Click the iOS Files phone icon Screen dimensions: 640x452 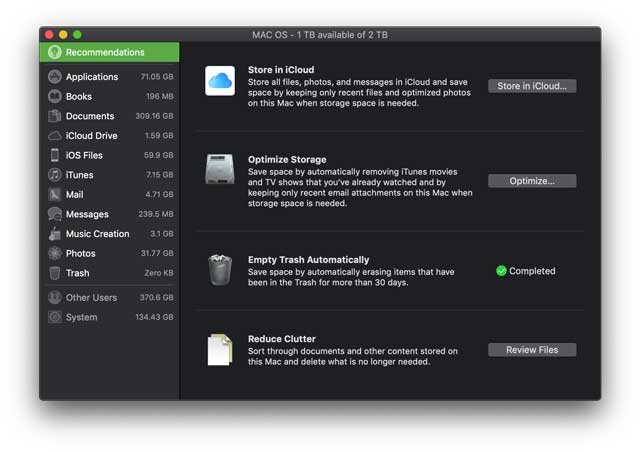[x=55, y=155]
